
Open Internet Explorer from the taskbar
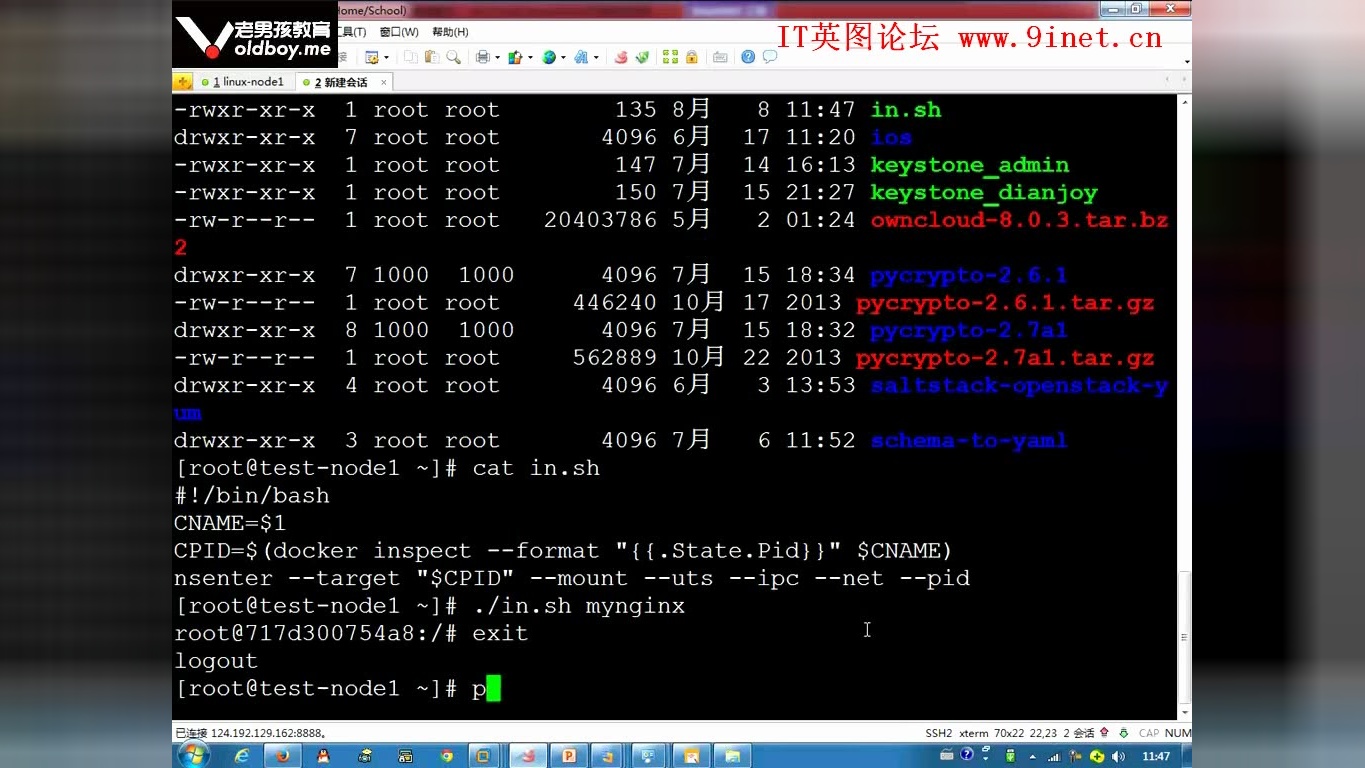tap(243, 756)
